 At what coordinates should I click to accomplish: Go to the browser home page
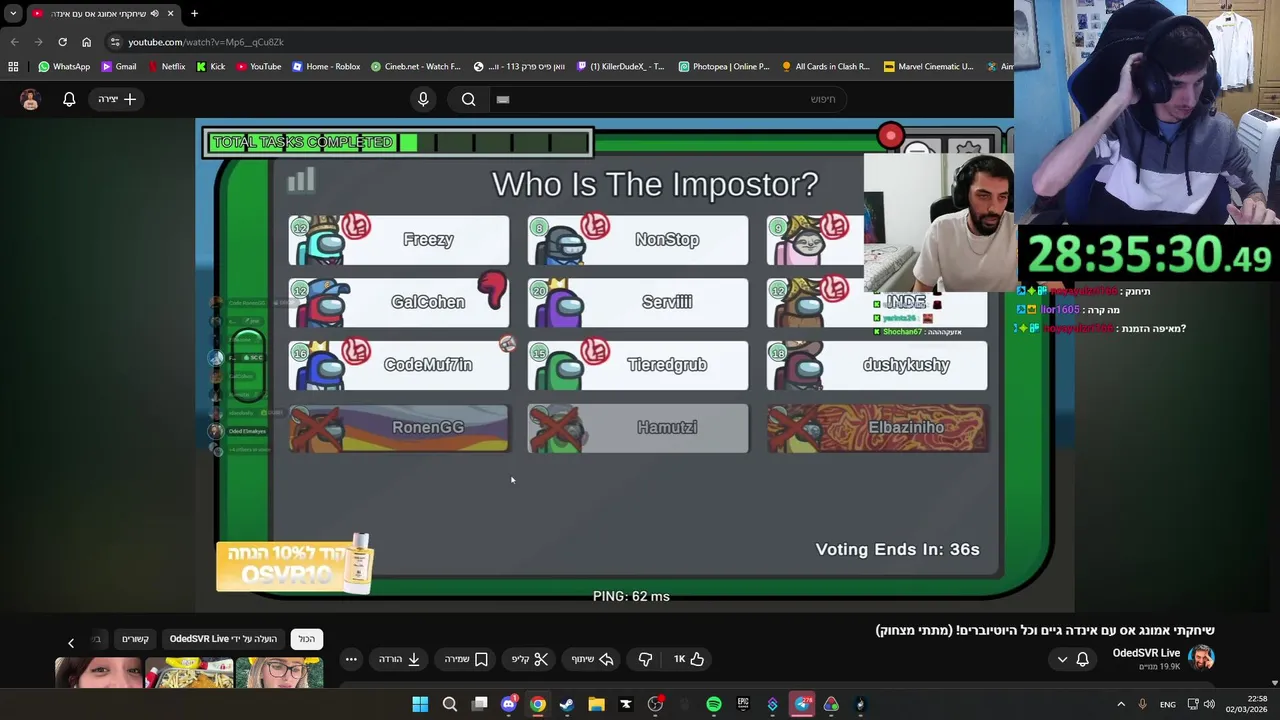(x=86, y=42)
